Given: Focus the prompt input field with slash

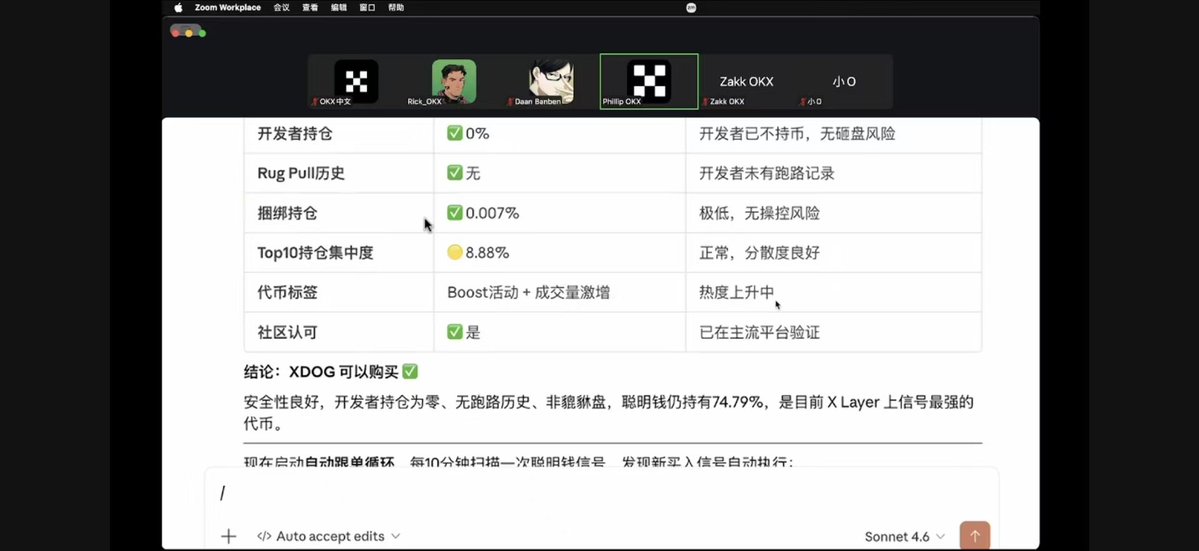Looking at the screenshot, I should coord(601,494).
